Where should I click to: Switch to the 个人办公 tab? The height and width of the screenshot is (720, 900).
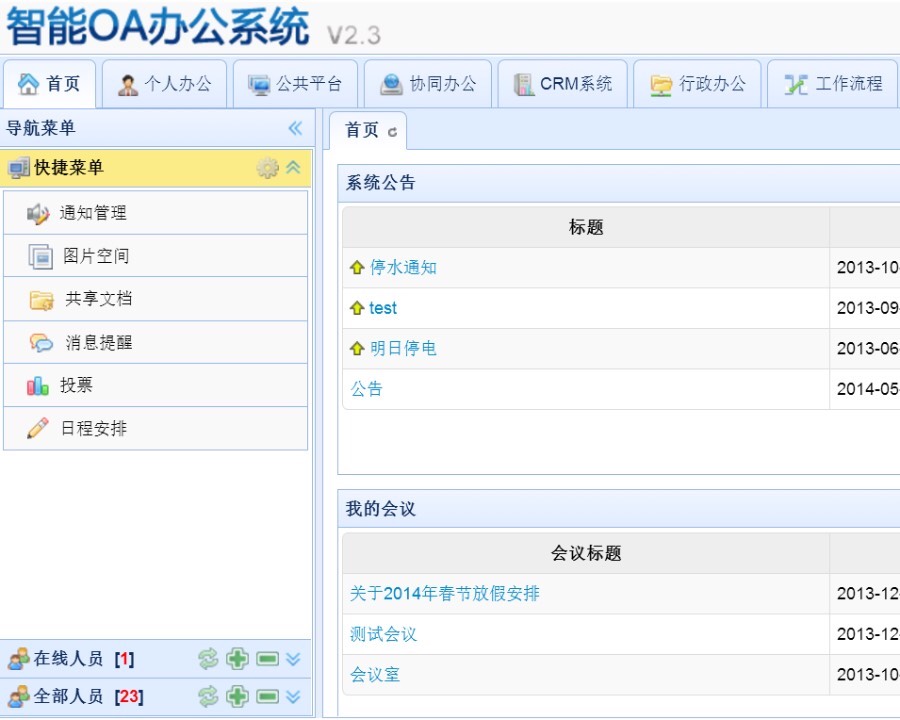166,84
